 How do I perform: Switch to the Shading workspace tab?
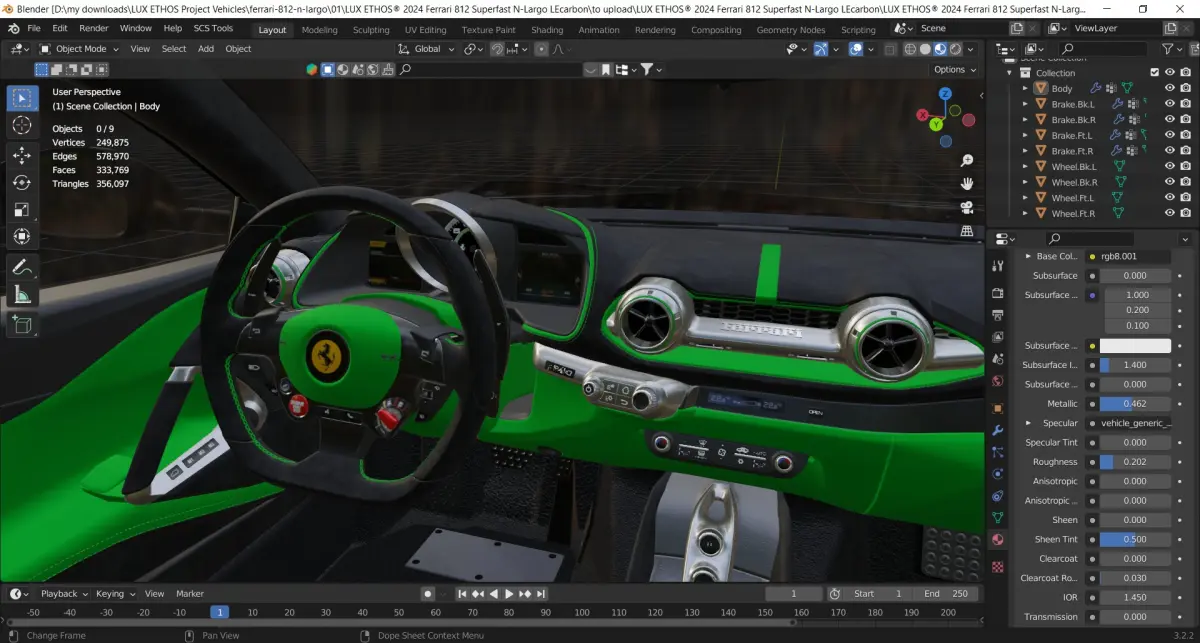[x=547, y=30]
